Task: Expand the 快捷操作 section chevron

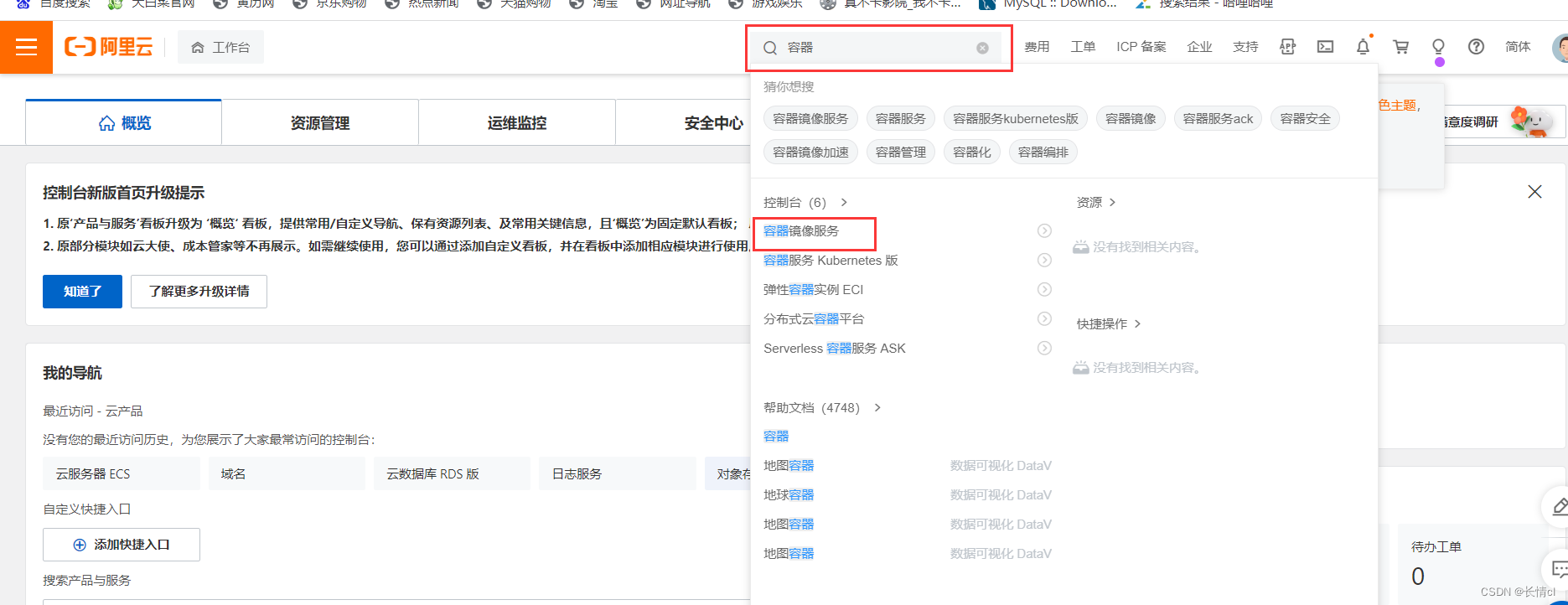Action: point(1137,323)
